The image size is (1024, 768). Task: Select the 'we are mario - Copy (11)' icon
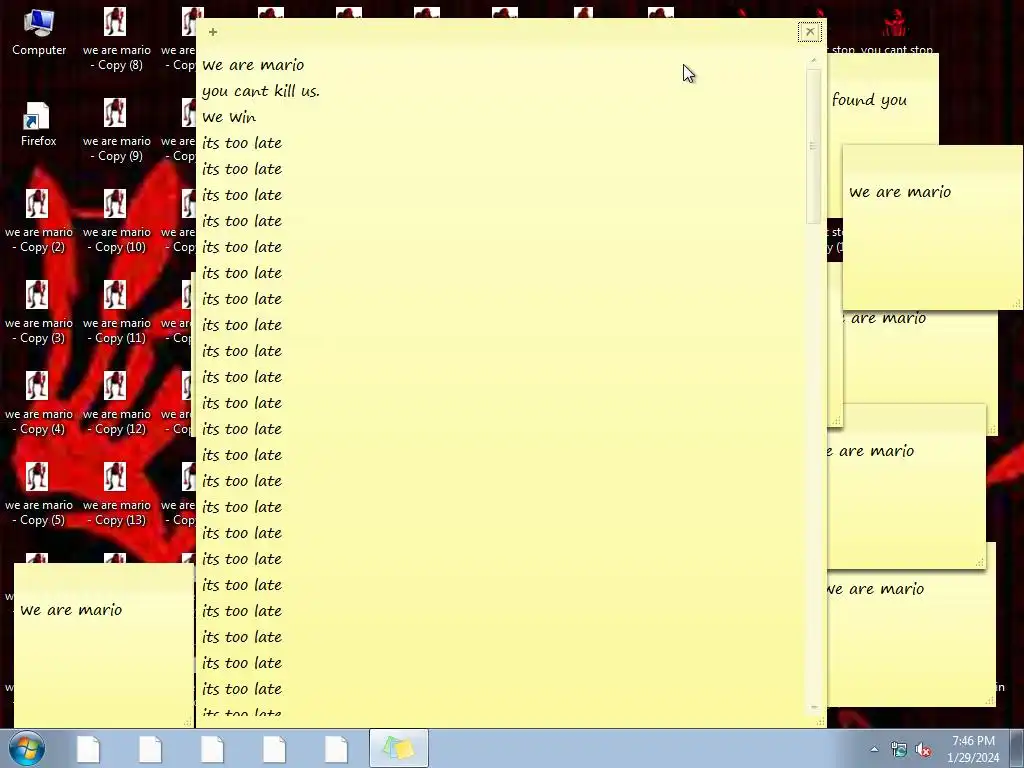116,312
